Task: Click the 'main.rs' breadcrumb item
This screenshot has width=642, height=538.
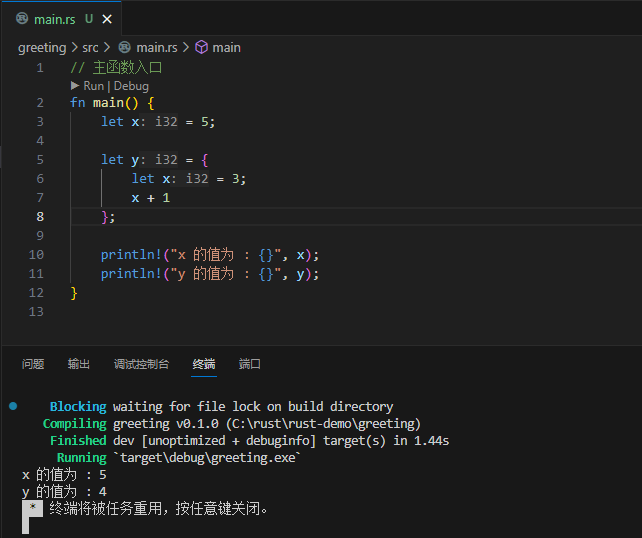Action: 157,48
